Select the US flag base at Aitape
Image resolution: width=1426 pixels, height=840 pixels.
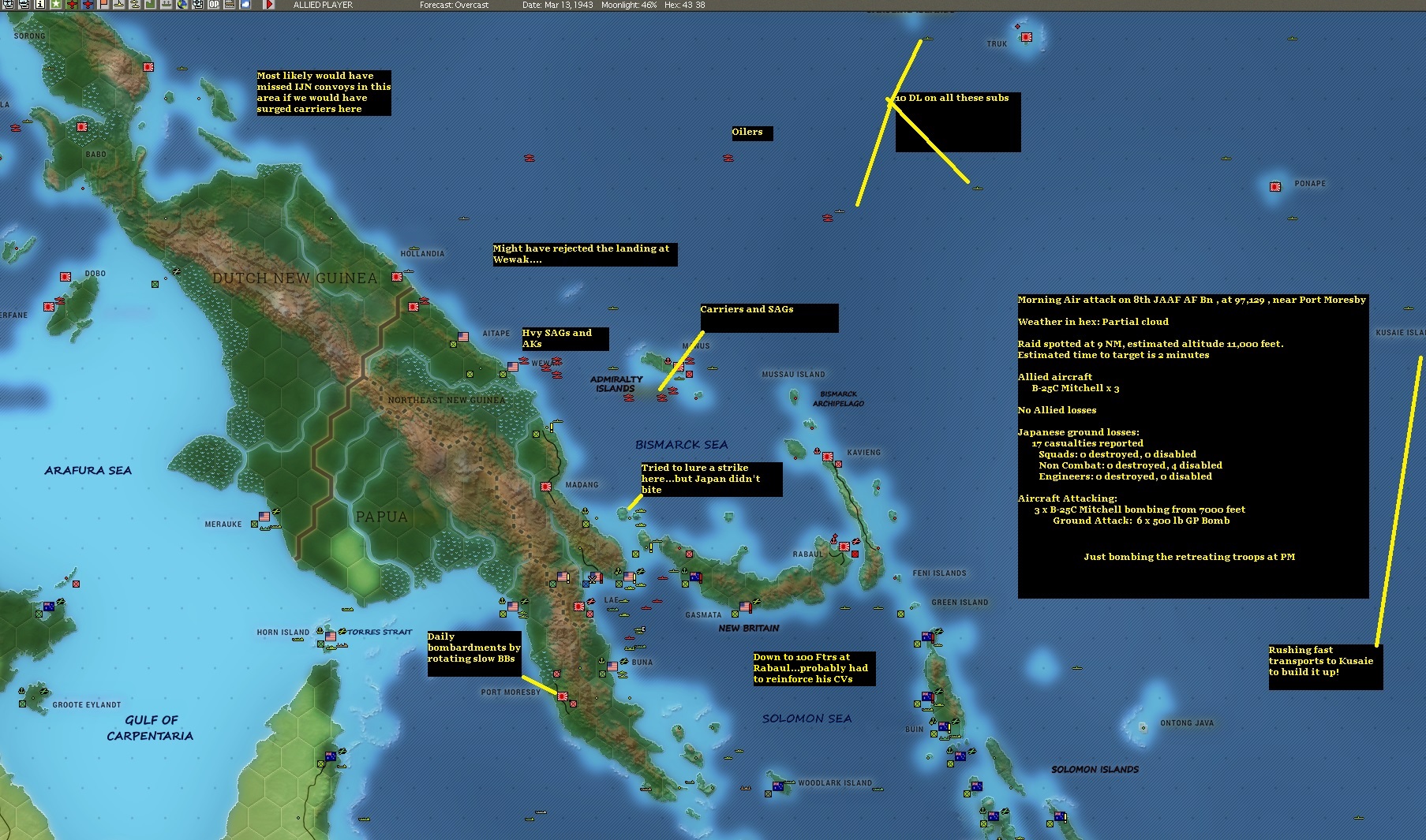[463, 337]
